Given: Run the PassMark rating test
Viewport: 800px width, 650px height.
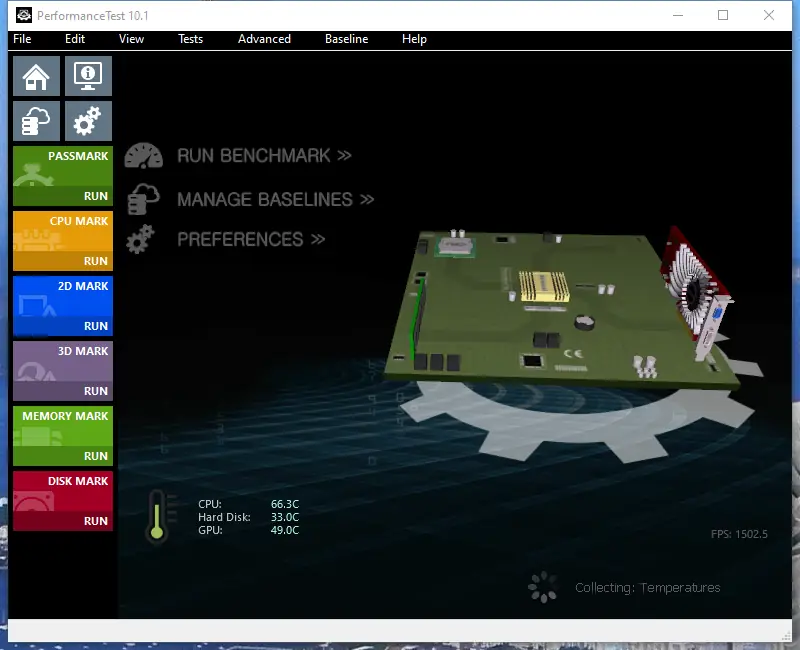Looking at the screenshot, I should pos(63,196).
